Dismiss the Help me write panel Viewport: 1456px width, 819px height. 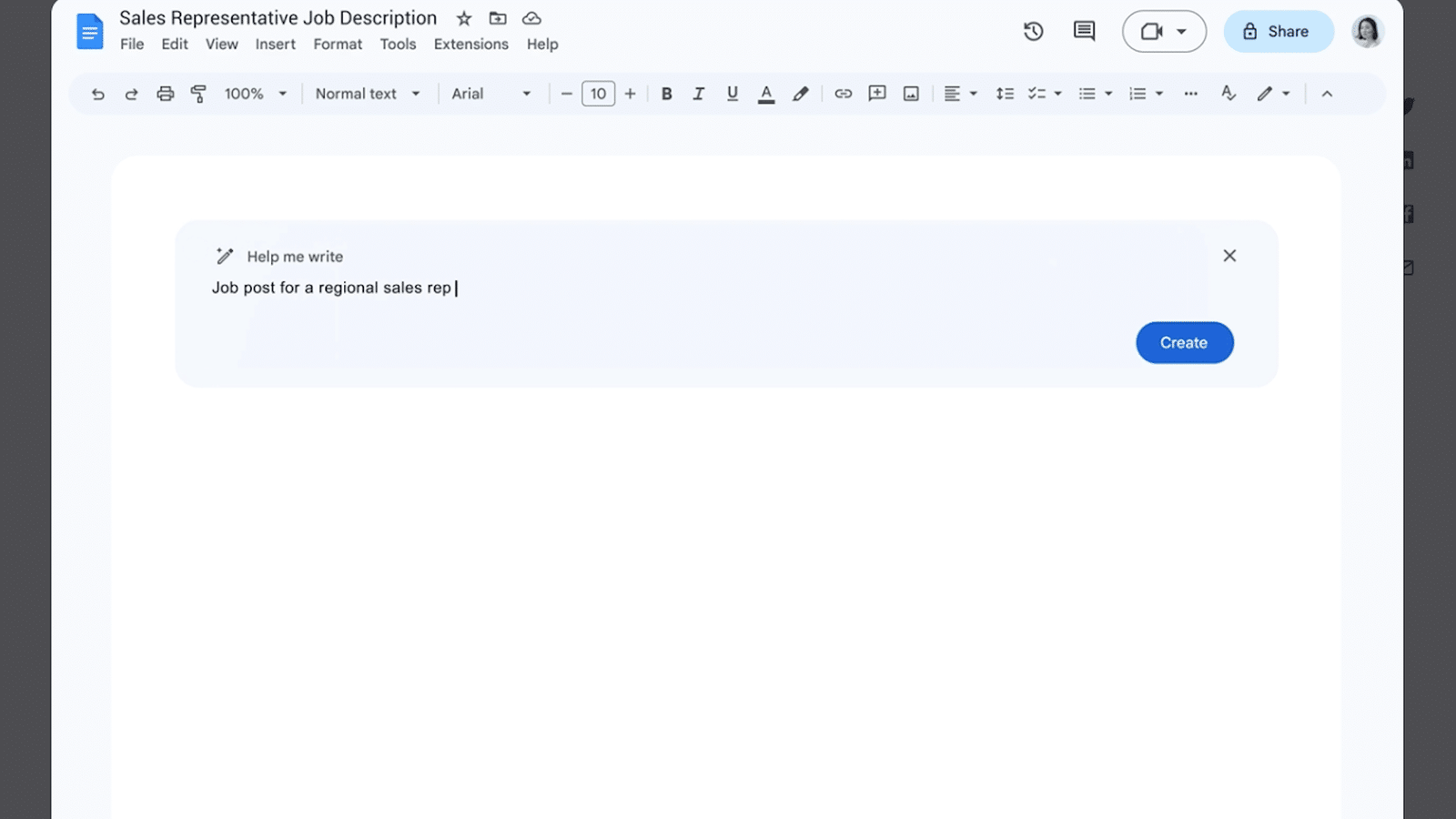pyautogui.click(x=1229, y=256)
